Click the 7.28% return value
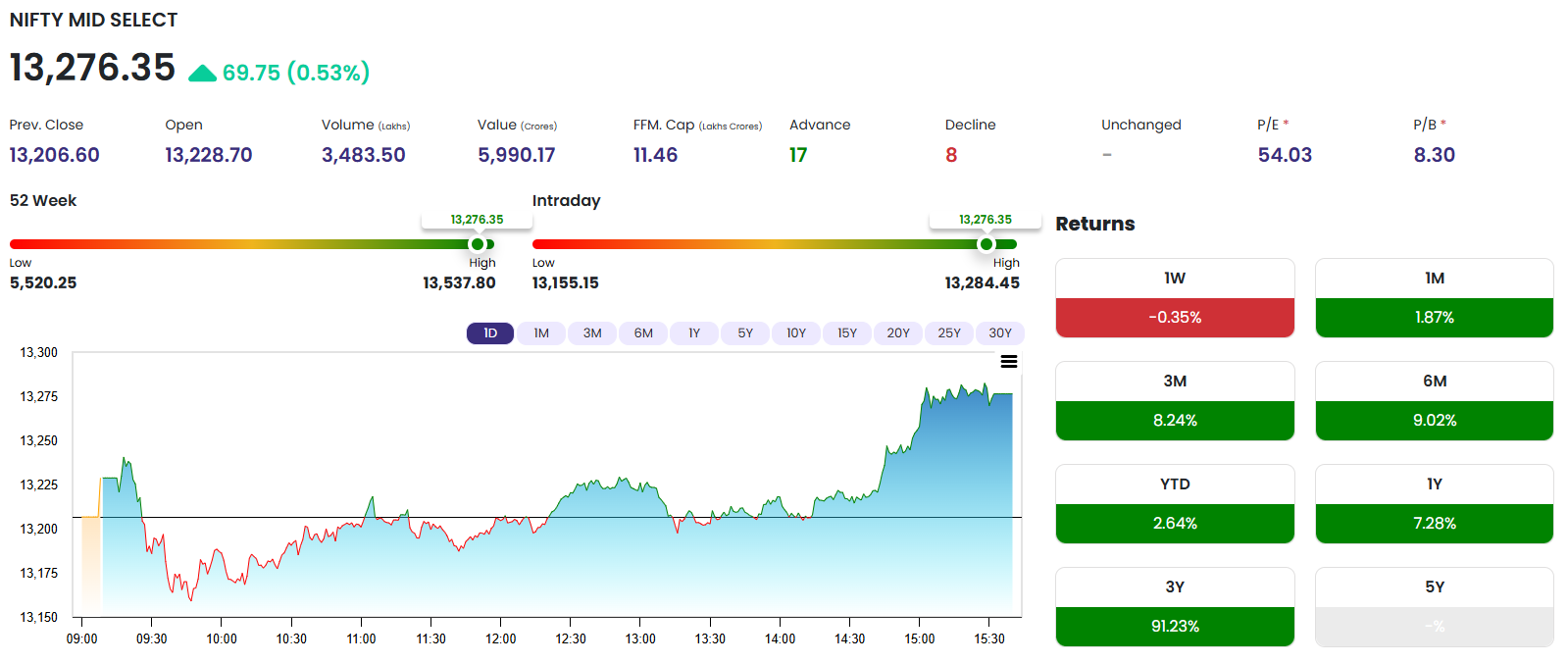This screenshot has height=663, width=1568. click(x=1435, y=524)
